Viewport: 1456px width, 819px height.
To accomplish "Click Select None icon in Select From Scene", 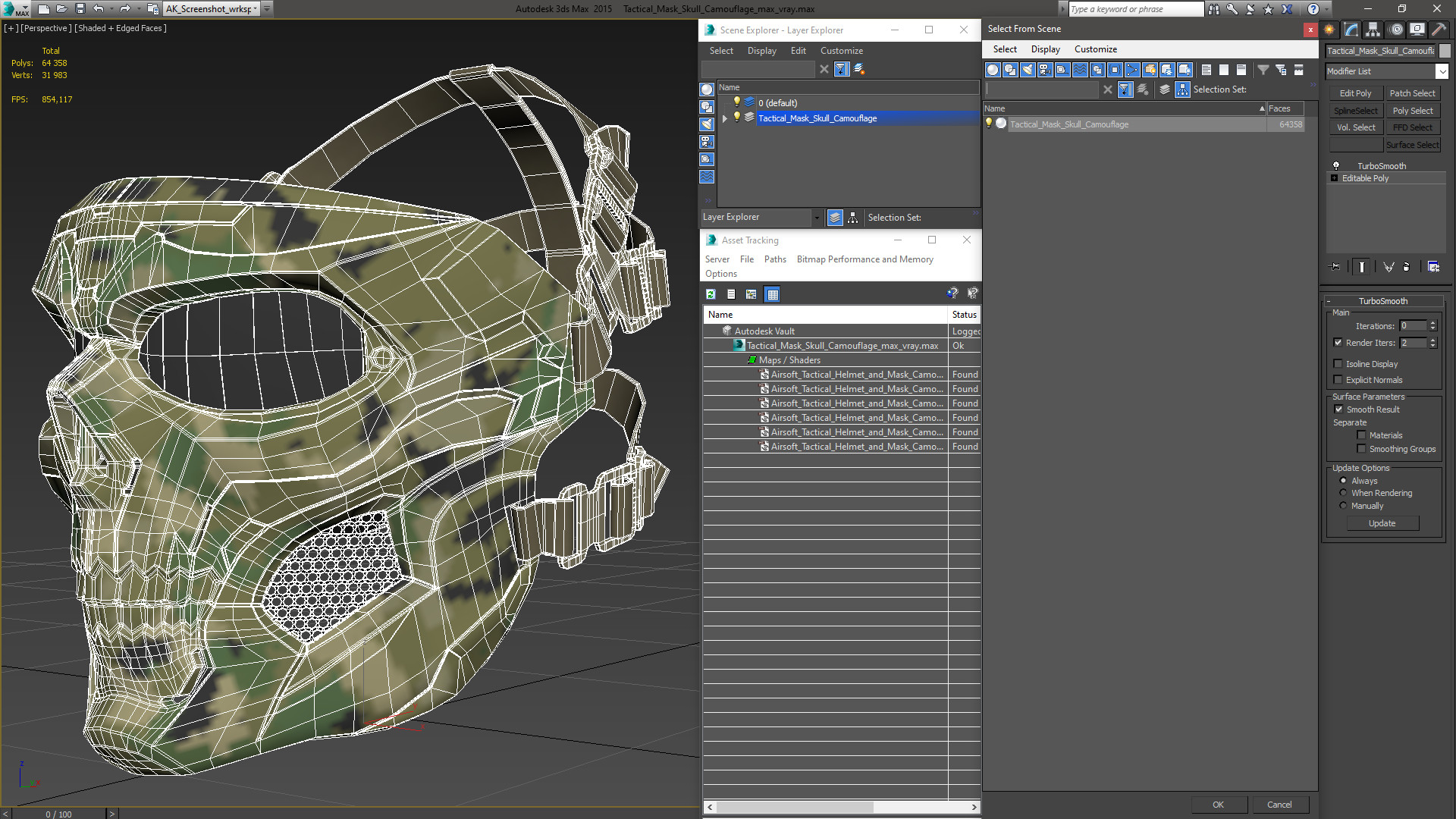I will pyautogui.click(x=1224, y=70).
